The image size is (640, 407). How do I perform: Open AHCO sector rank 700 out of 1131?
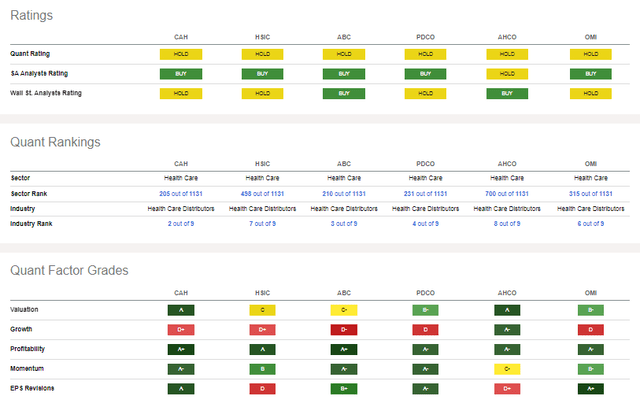click(507, 193)
